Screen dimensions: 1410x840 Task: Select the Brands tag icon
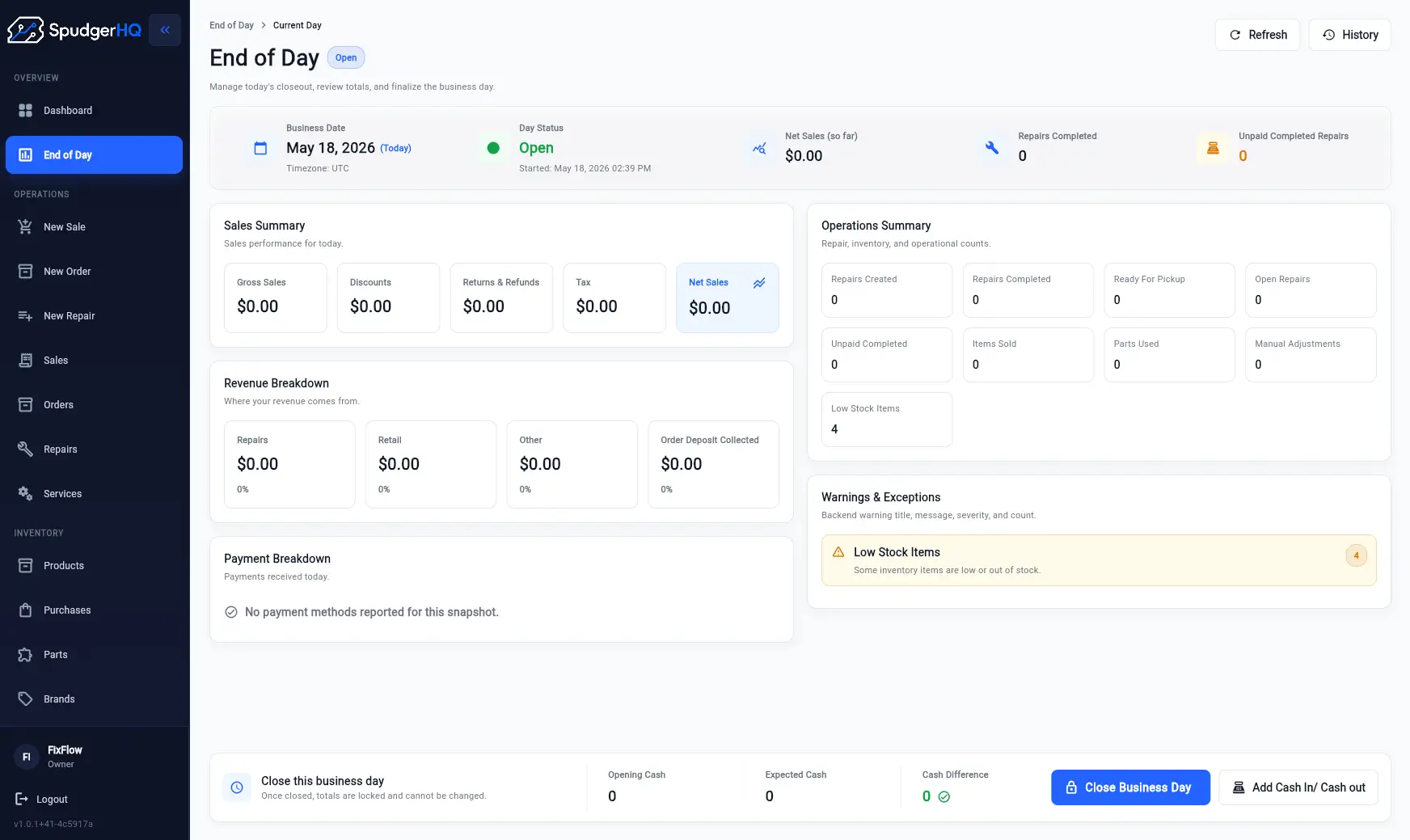click(25, 699)
